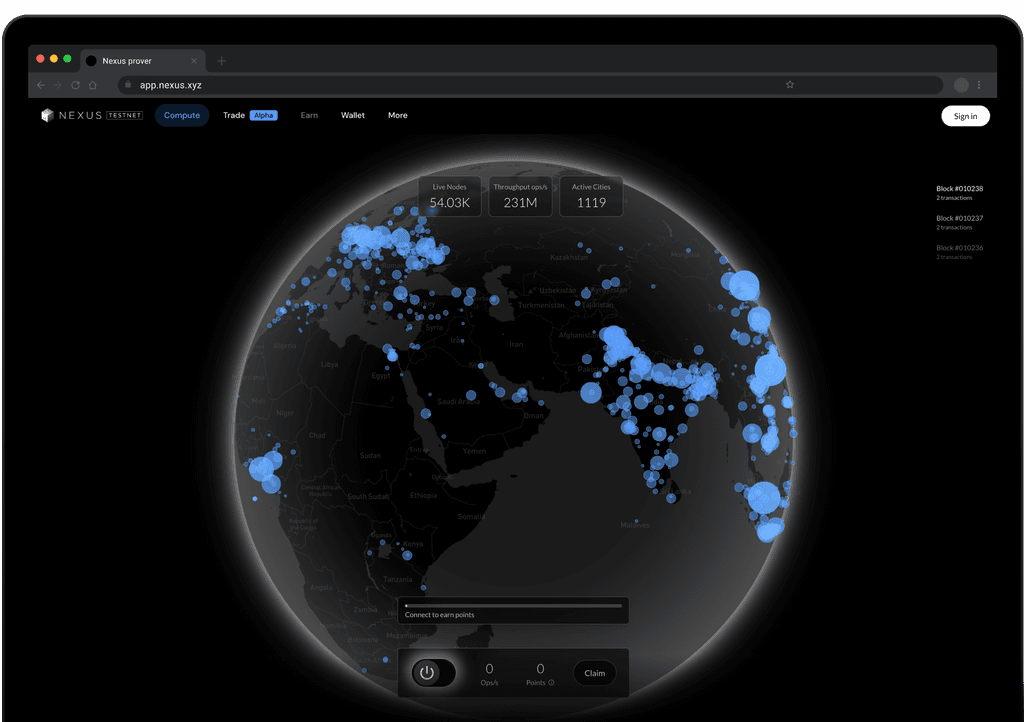
Task: Click the Points info icon
Action: point(549,682)
